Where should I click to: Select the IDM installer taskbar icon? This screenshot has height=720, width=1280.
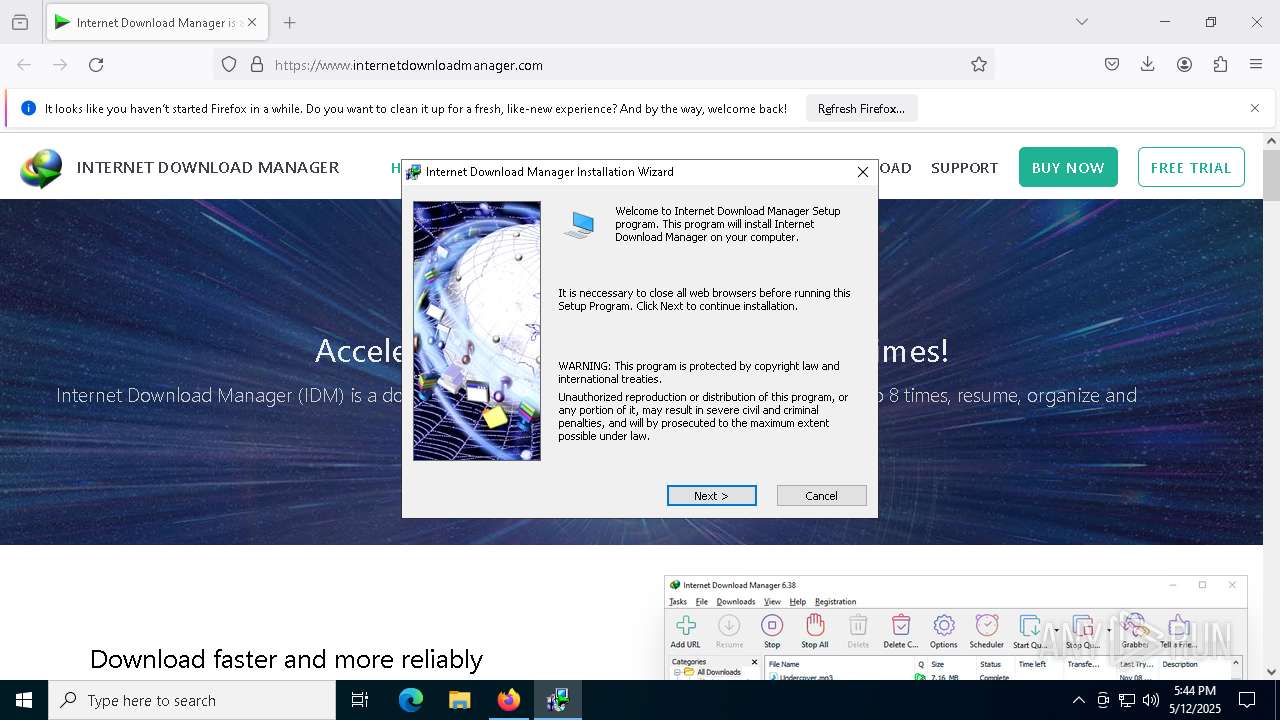[557, 700]
